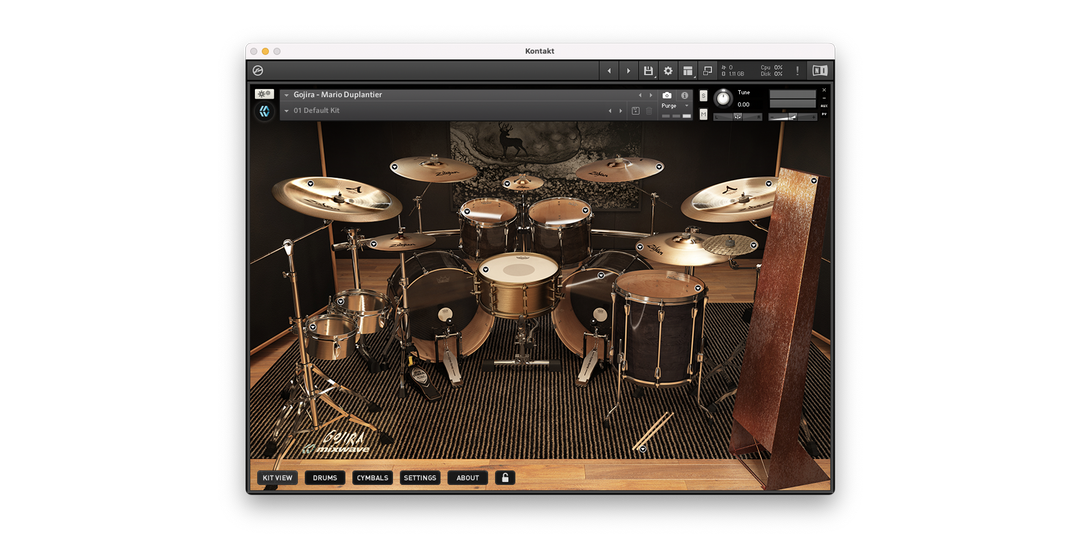This screenshot has width=1080, height=541.
Task: Expand the Gojira - Mario Duplantier instrument dropdown
Action: 286,95
